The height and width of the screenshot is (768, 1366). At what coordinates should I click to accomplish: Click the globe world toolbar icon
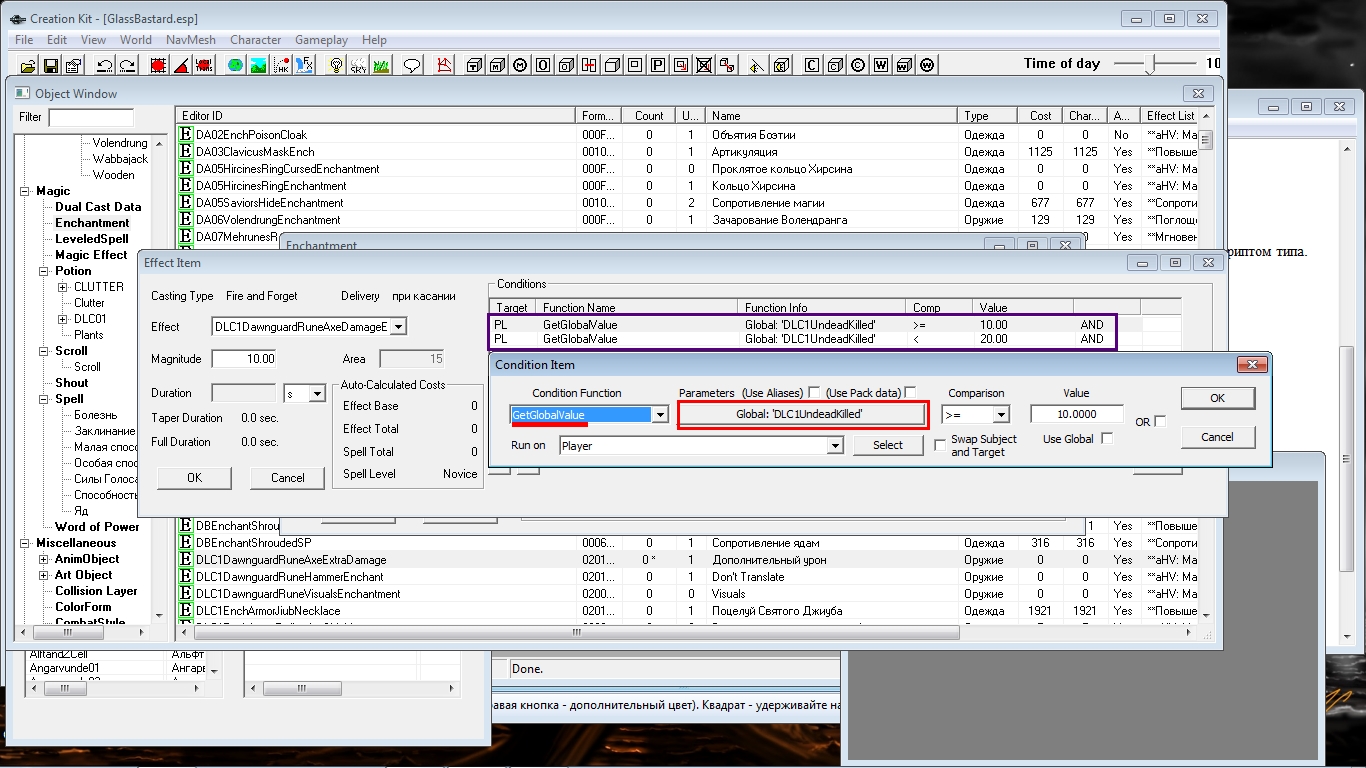(235, 66)
